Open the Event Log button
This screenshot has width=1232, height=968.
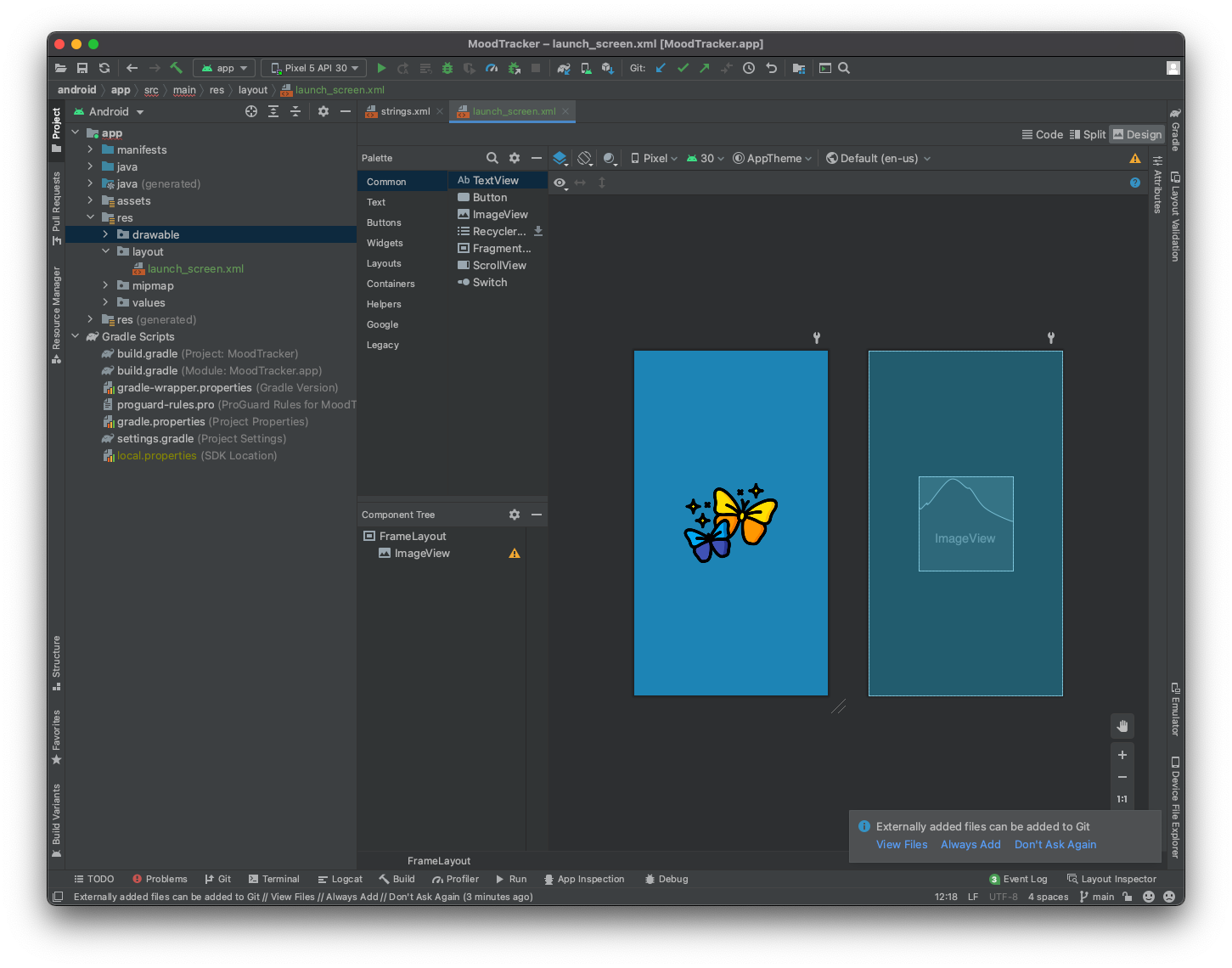point(1018,879)
